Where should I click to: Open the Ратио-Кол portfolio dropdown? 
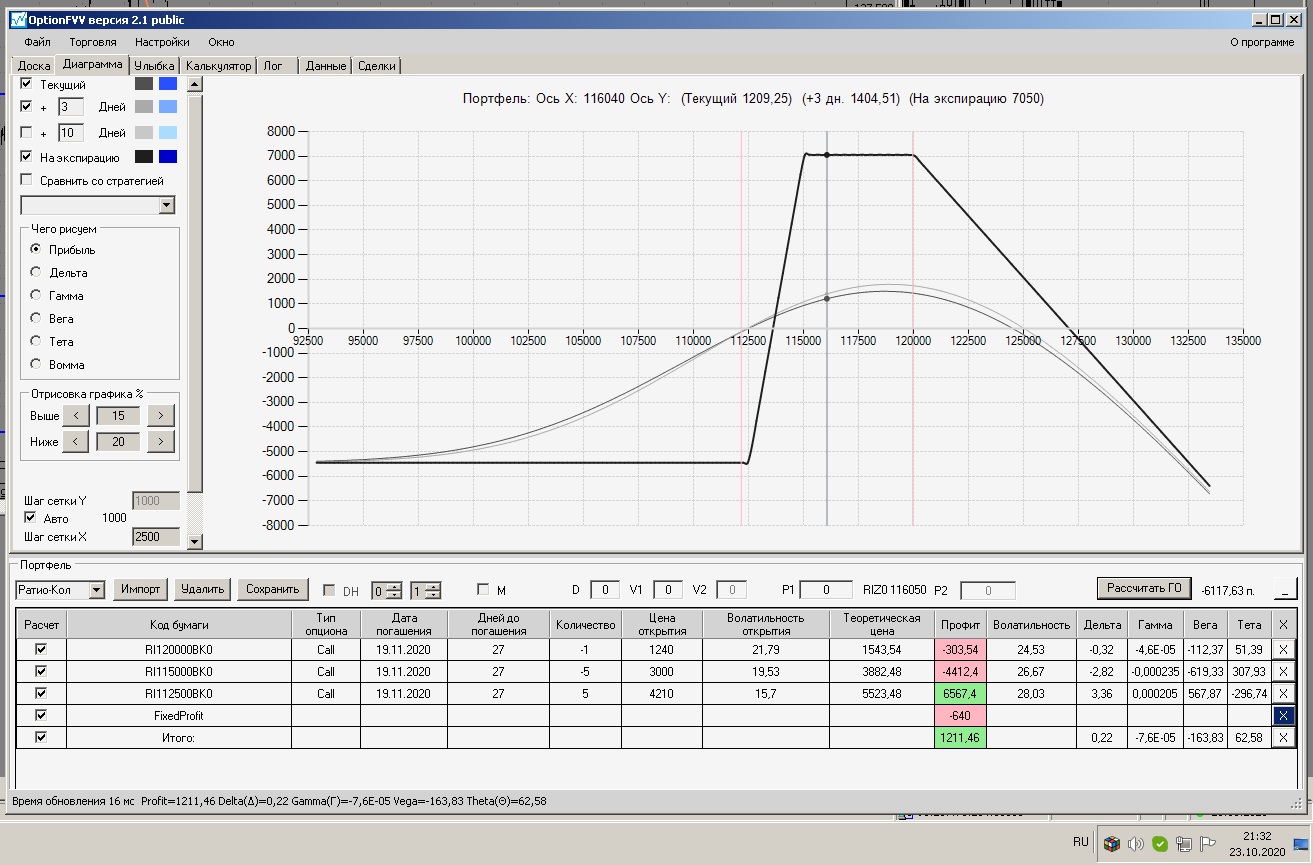coord(97,590)
